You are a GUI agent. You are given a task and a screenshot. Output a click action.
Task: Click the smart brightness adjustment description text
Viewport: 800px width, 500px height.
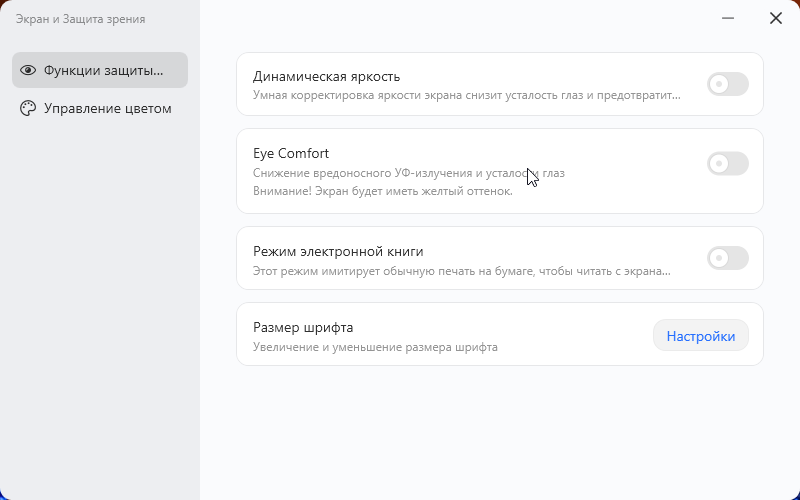pos(466,96)
